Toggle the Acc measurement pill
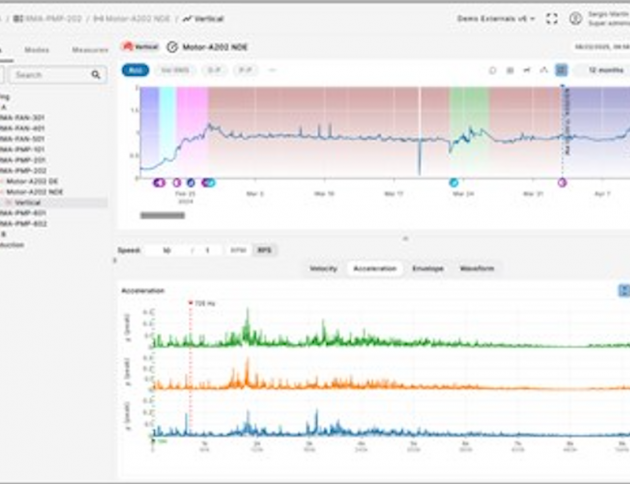The width and height of the screenshot is (630, 484). tap(135, 70)
